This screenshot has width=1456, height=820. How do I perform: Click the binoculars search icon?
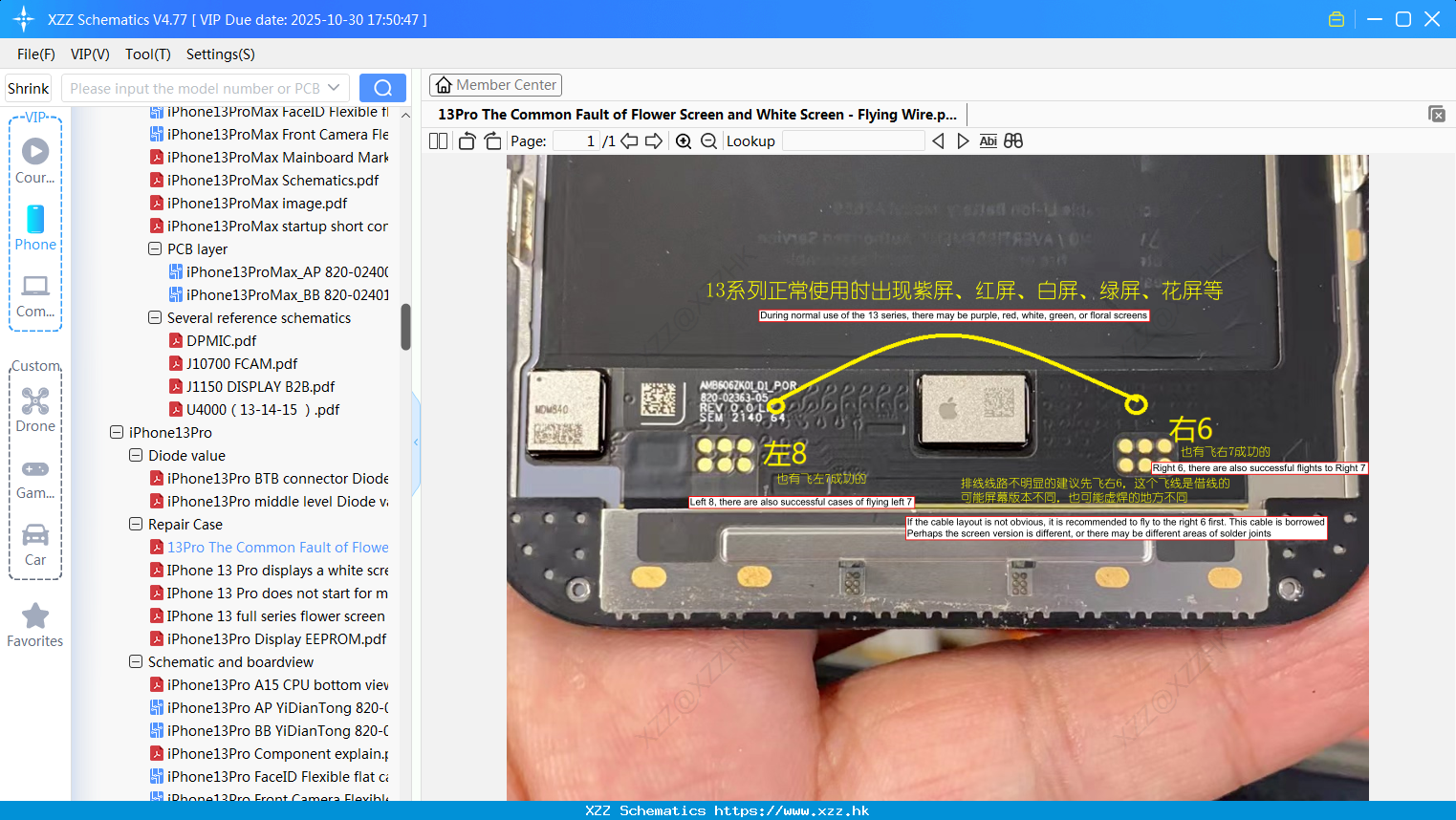point(1013,140)
